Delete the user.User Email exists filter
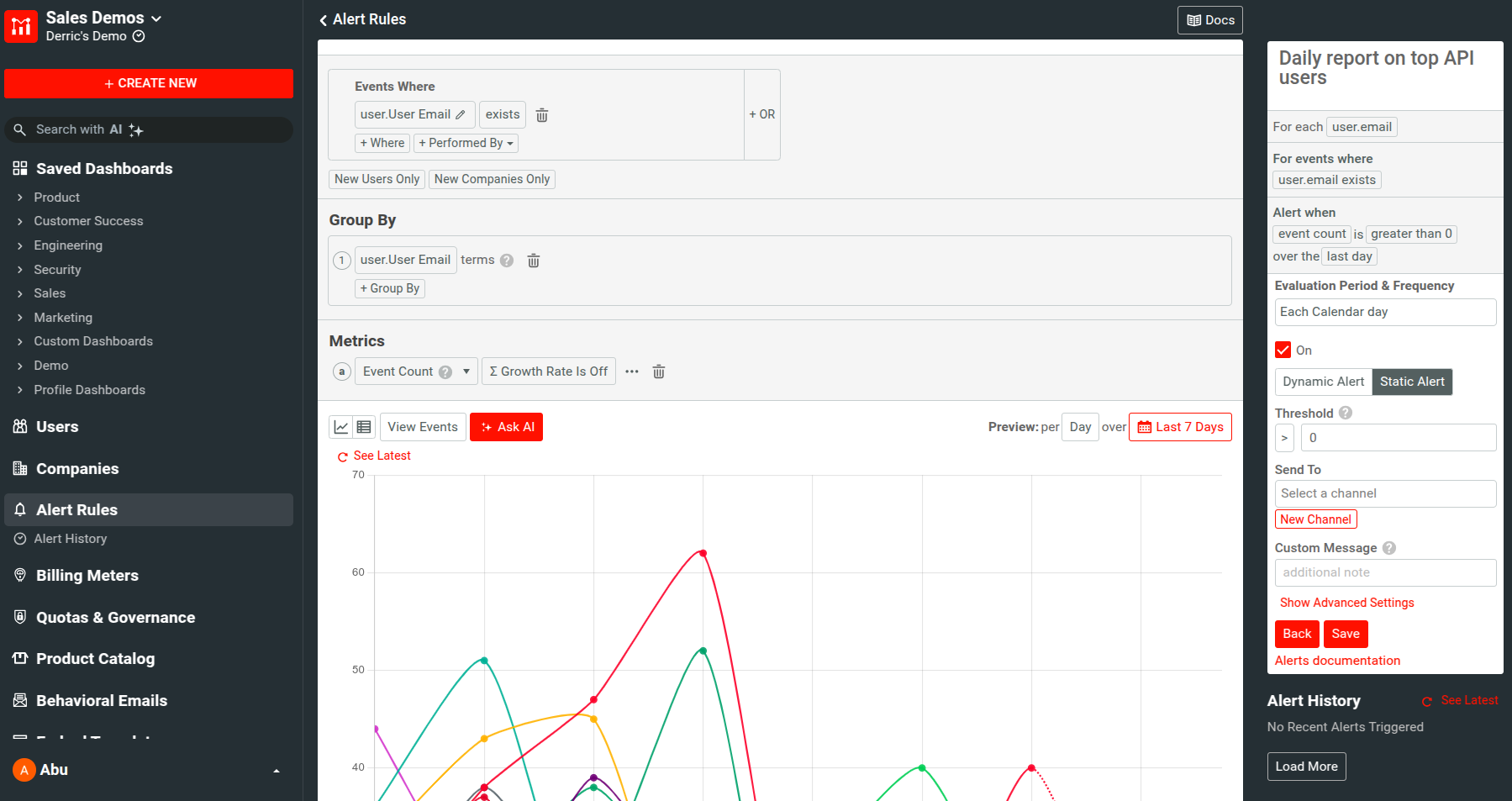The width and height of the screenshot is (1512, 801). (542, 115)
